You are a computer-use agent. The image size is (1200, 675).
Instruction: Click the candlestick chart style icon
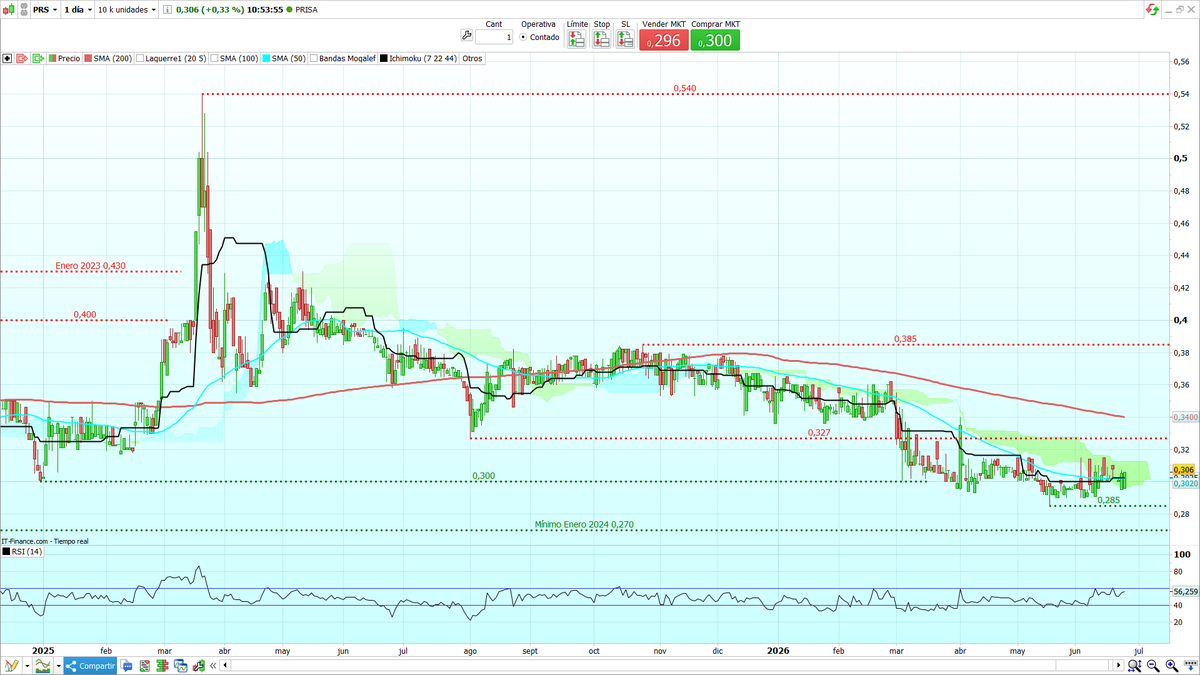pyautogui.click(x=10, y=8)
